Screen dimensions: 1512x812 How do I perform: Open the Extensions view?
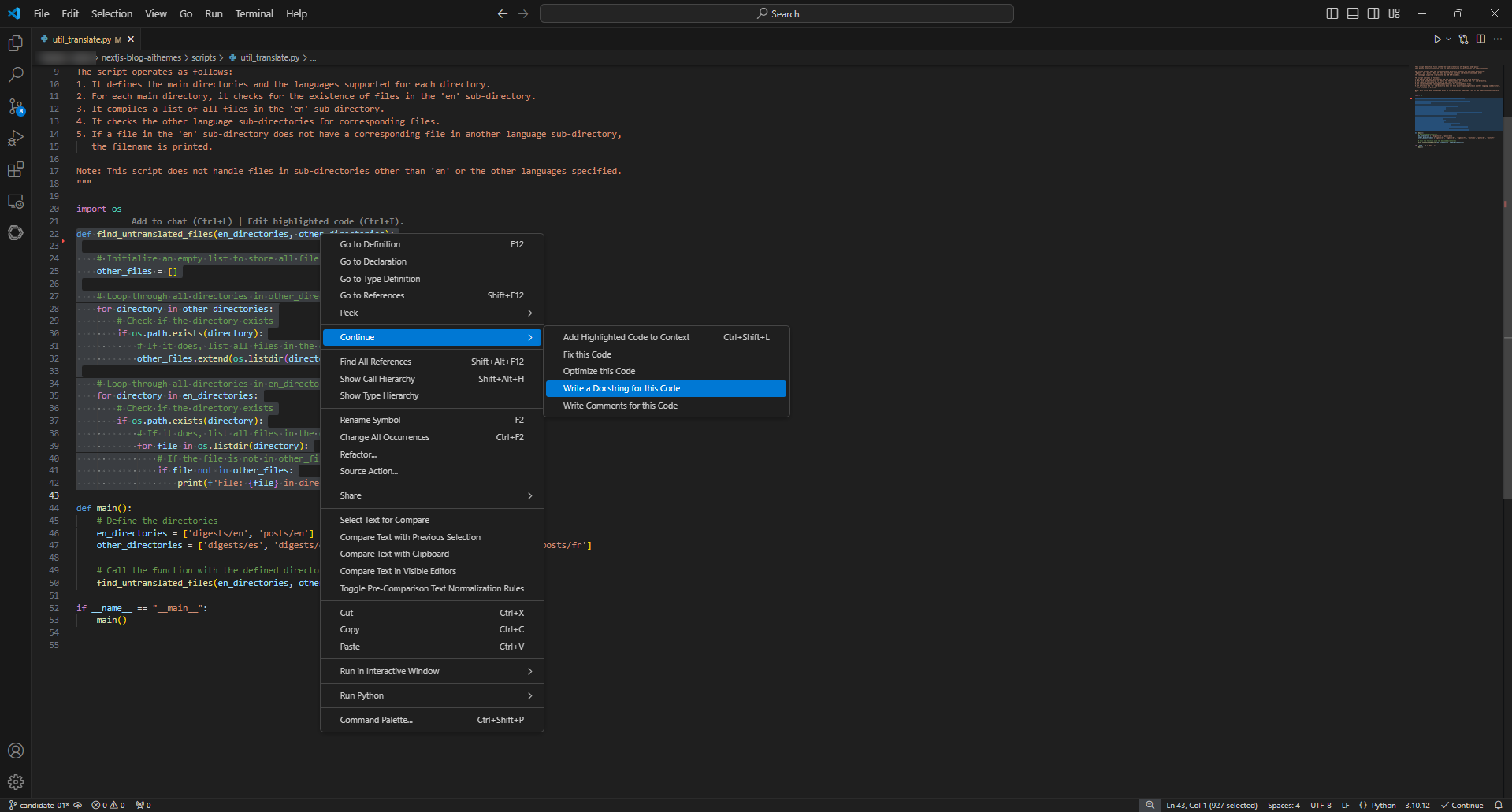(x=15, y=169)
